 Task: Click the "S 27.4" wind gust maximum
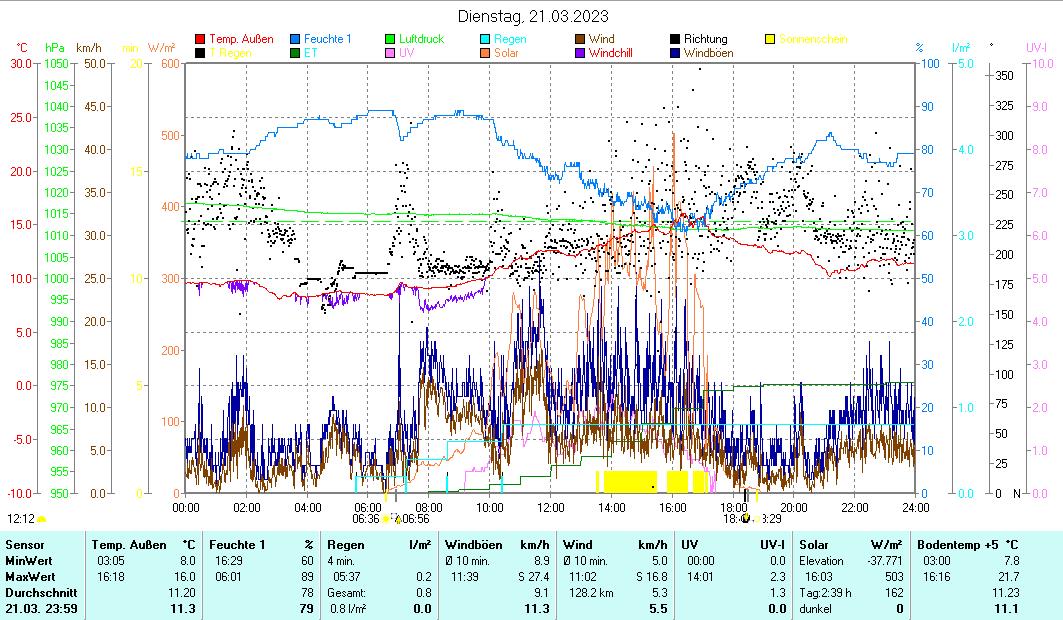(x=534, y=577)
